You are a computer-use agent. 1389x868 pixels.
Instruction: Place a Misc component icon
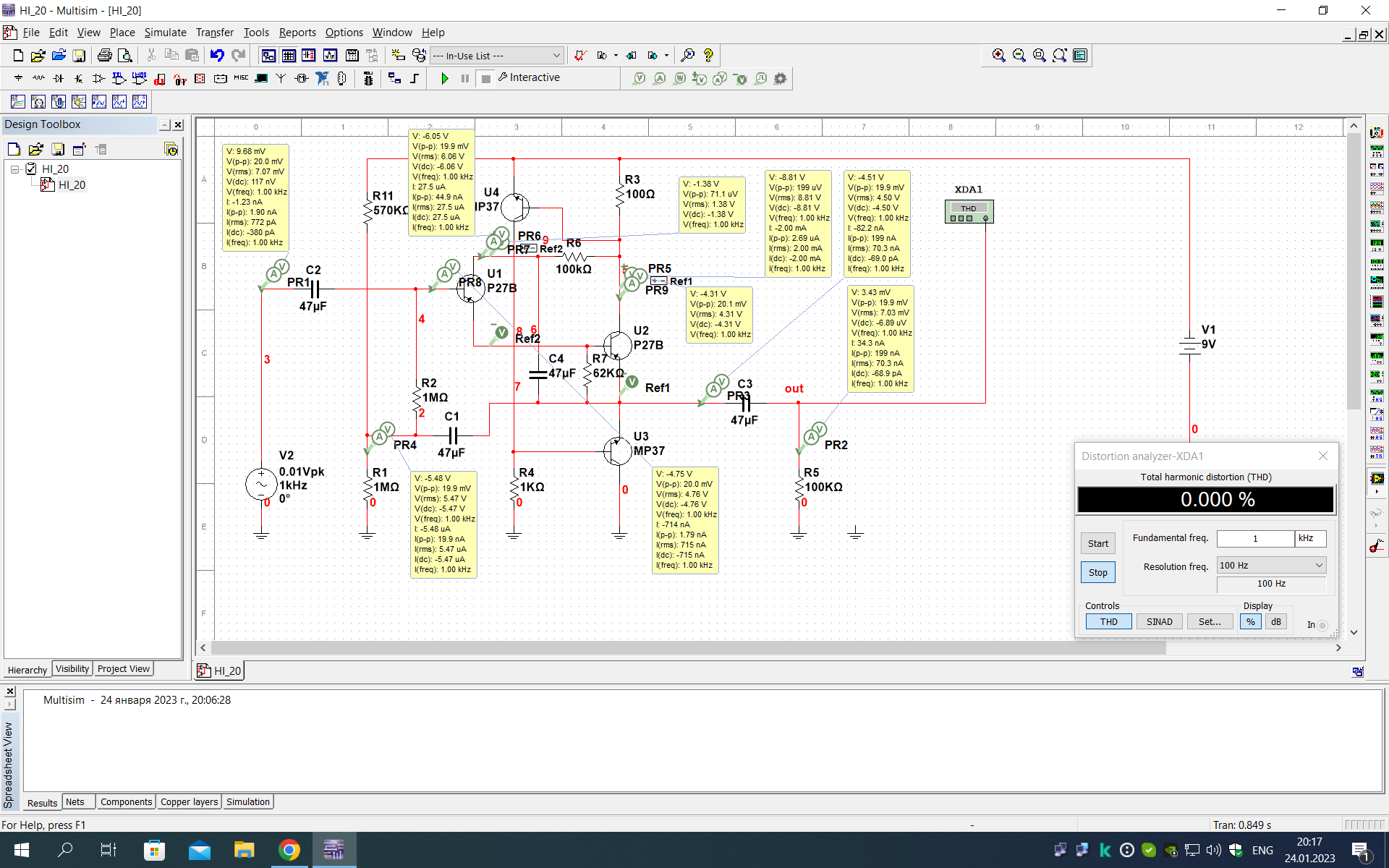click(x=241, y=78)
